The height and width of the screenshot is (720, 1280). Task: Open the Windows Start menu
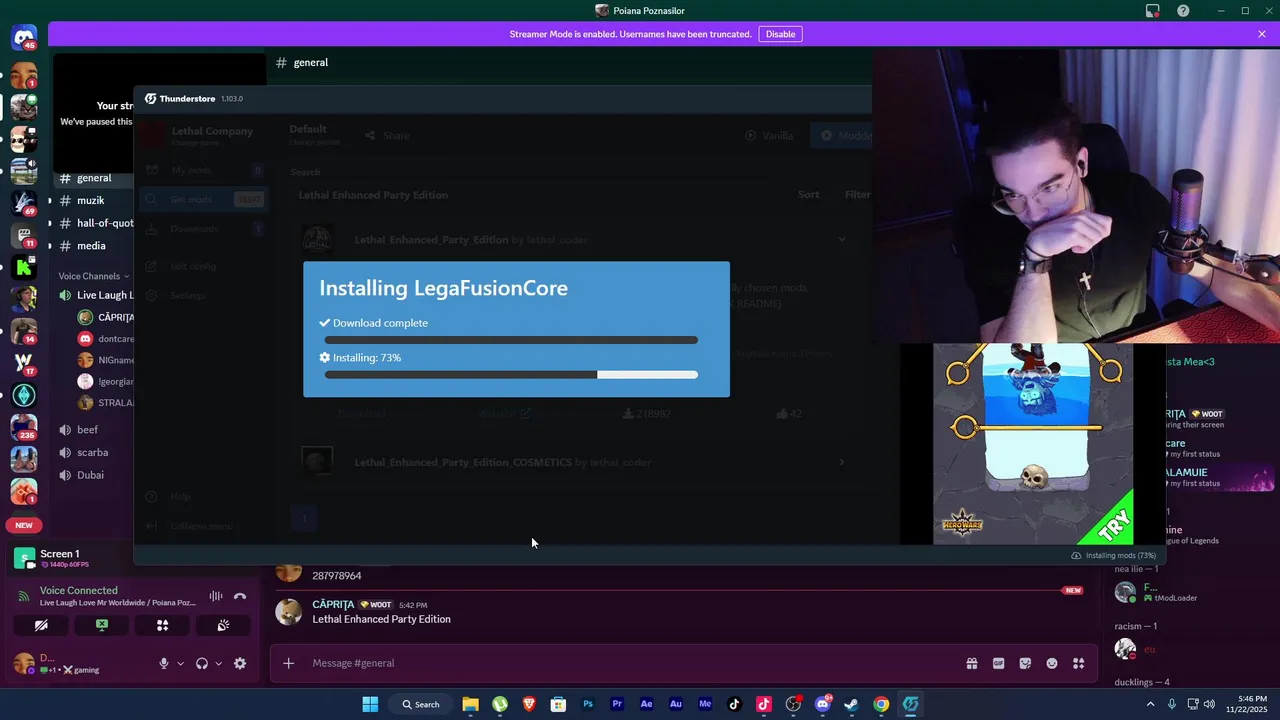[370, 704]
